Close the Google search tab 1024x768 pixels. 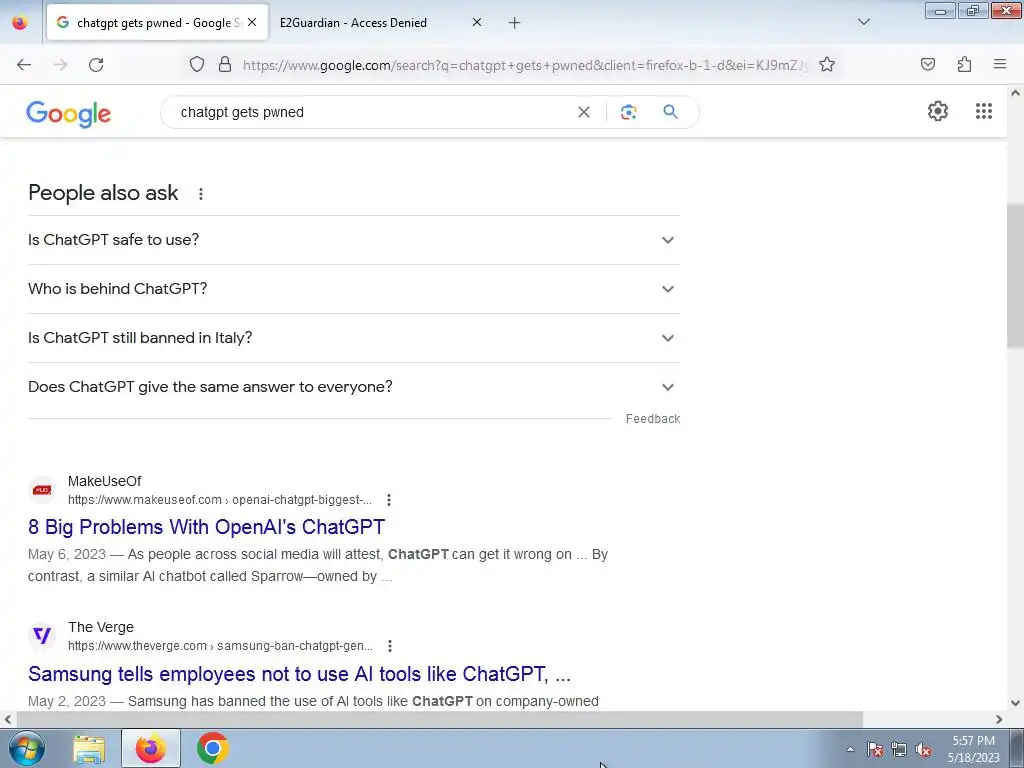(252, 22)
